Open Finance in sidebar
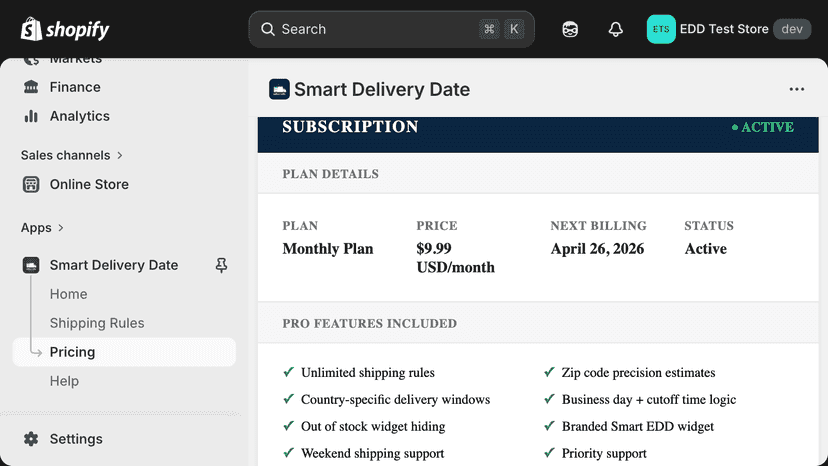The height and width of the screenshot is (466, 828). 75,87
